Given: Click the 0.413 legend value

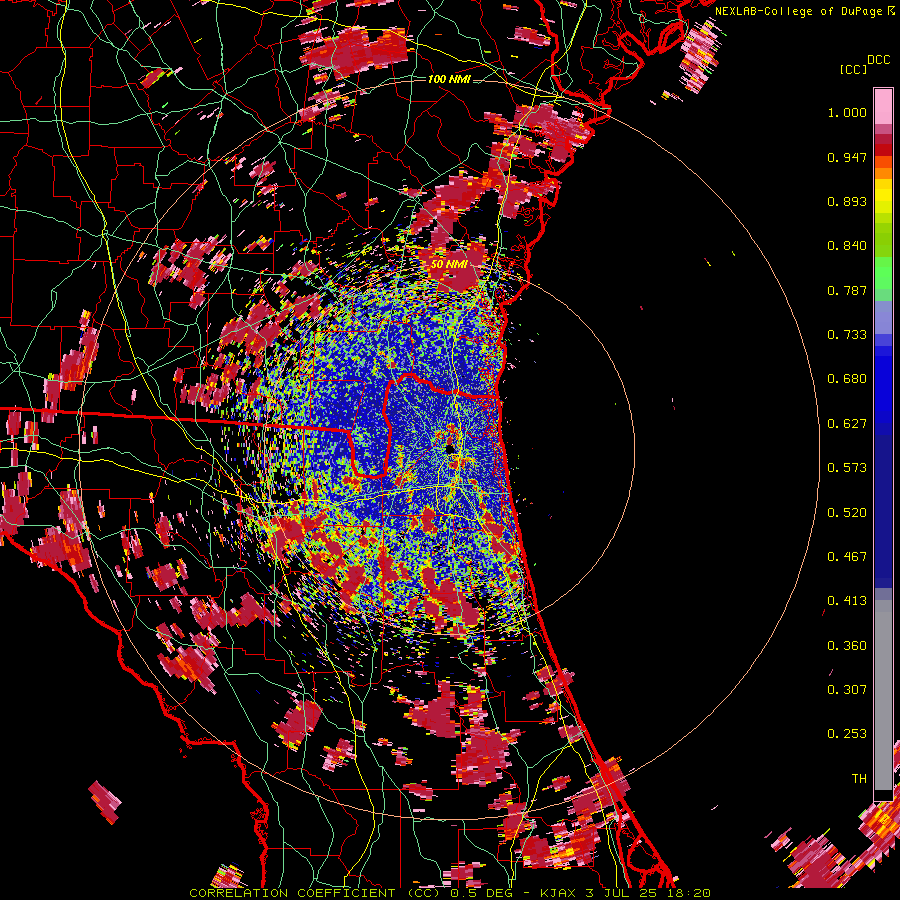Looking at the screenshot, I should (847, 601).
